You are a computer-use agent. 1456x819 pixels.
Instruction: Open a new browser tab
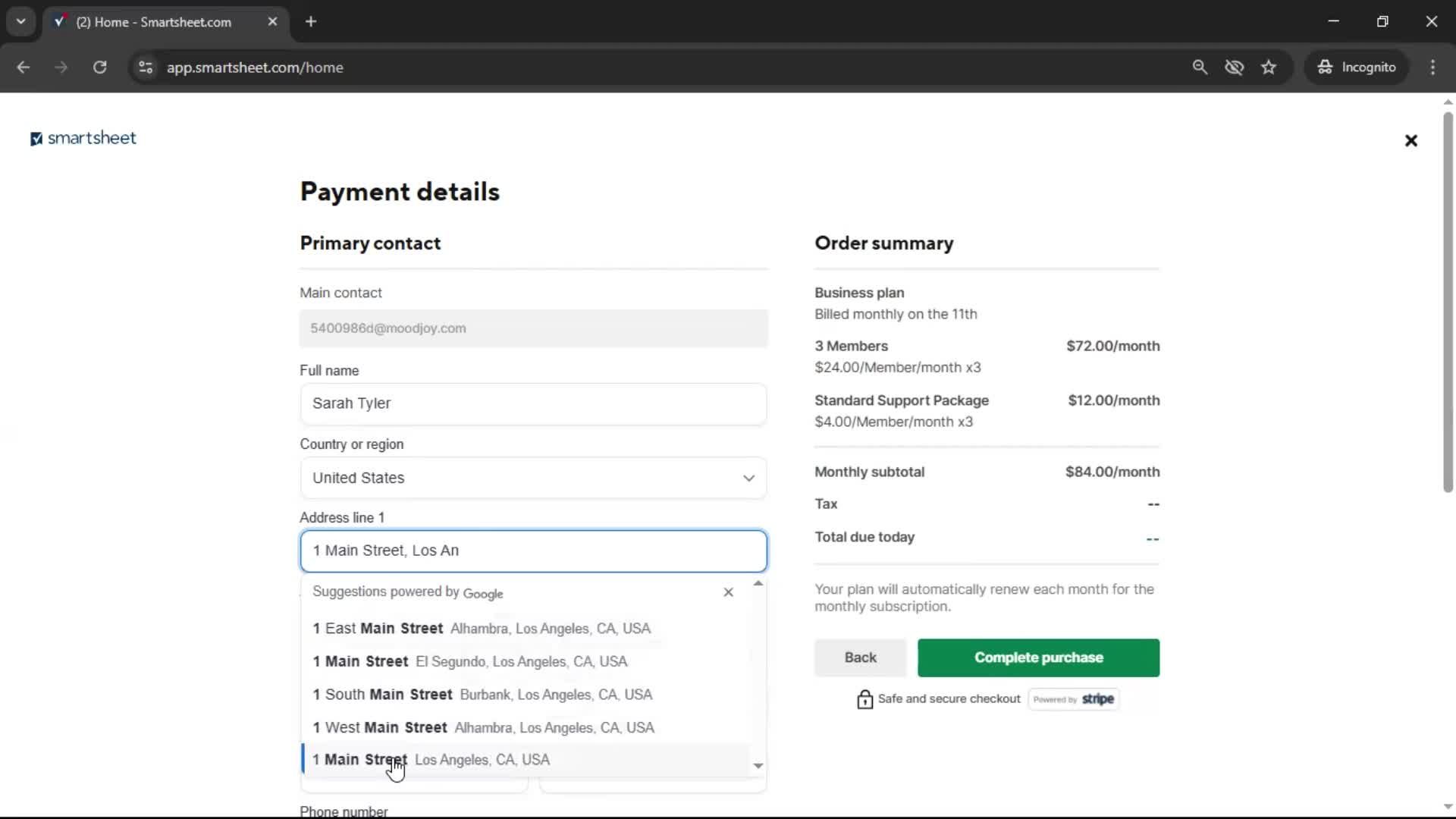[x=311, y=21]
